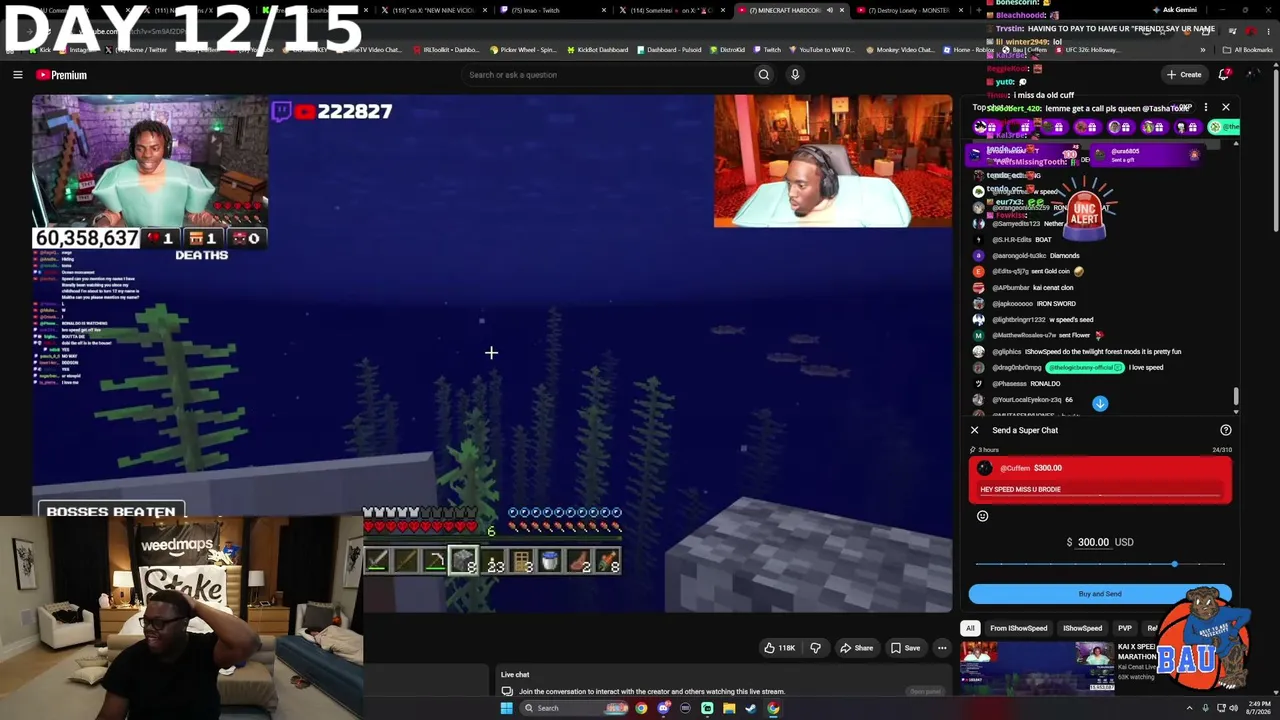Open more actions ellipsis below video

coord(942,648)
